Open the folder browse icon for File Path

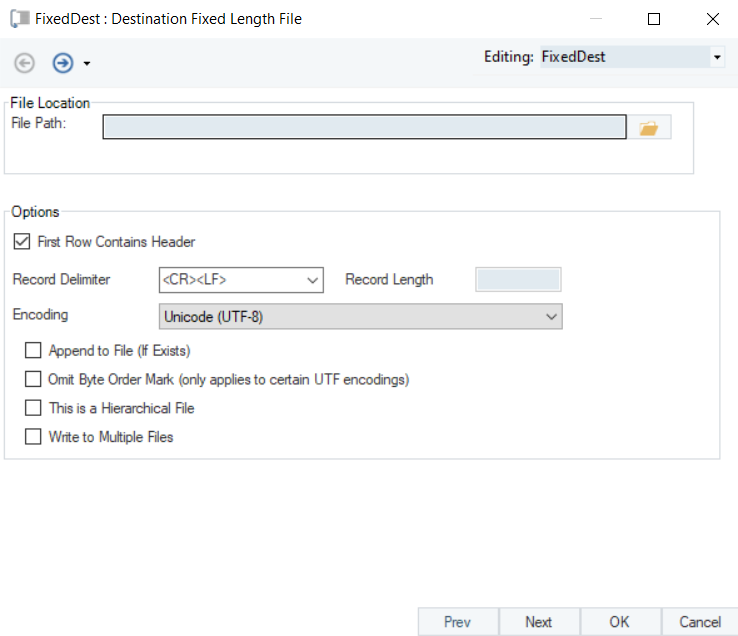click(649, 128)
